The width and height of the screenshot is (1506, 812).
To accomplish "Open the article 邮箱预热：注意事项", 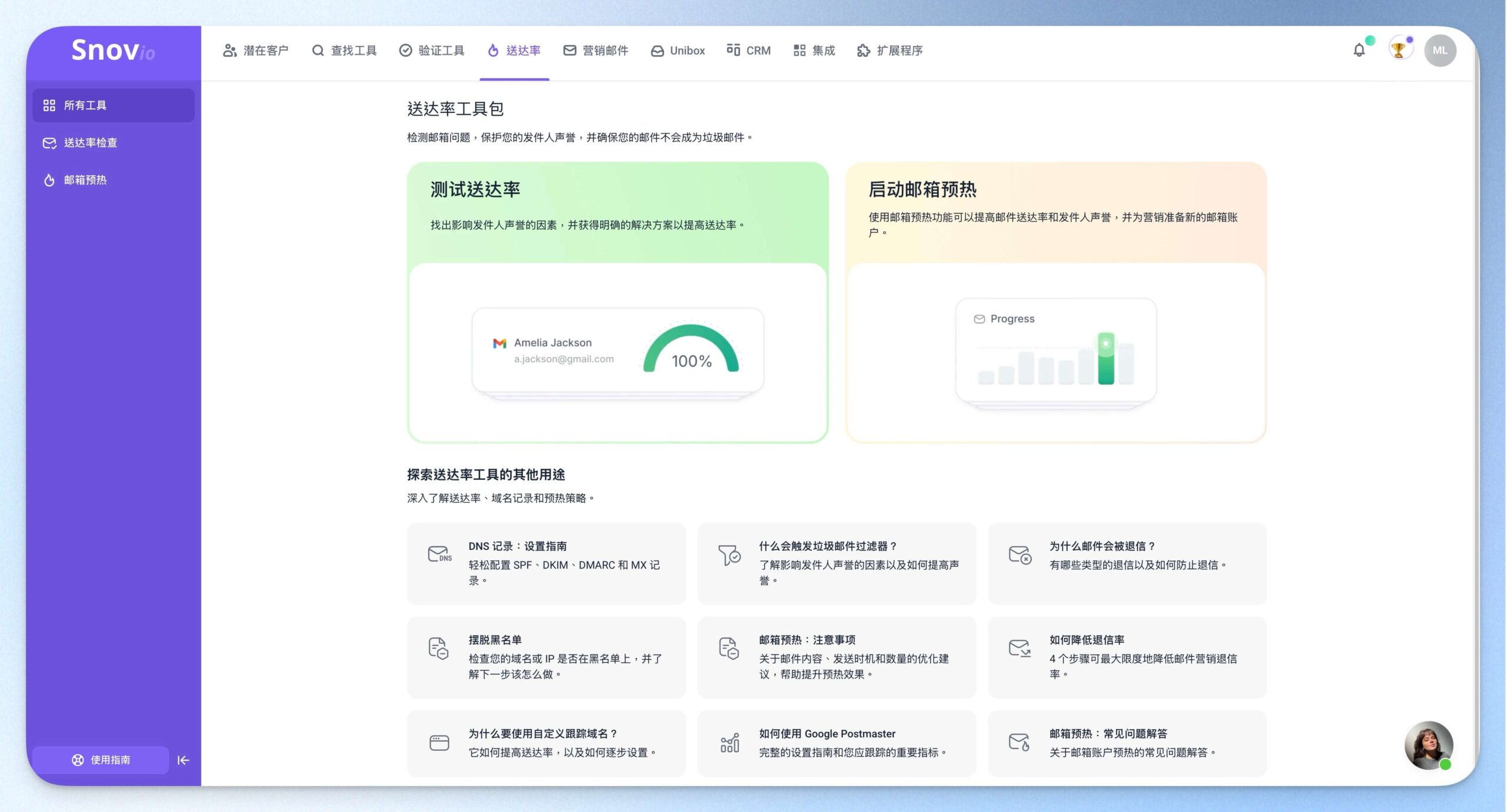I will (837, 657).
